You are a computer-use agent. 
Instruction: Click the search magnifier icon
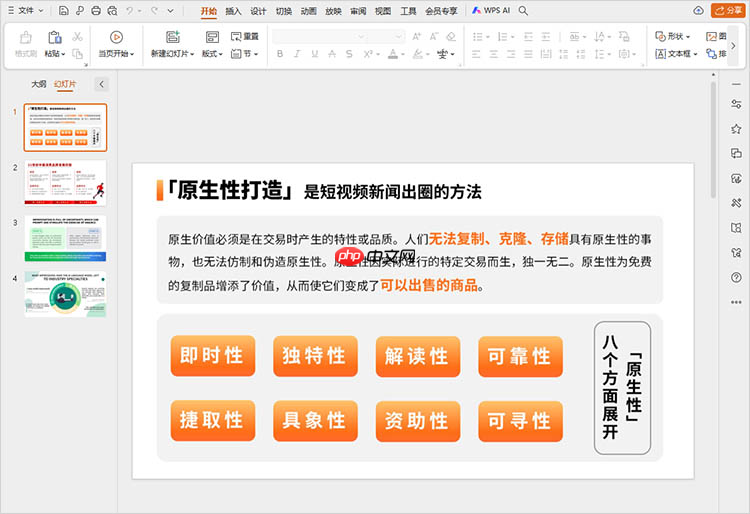tap(523, 11)
